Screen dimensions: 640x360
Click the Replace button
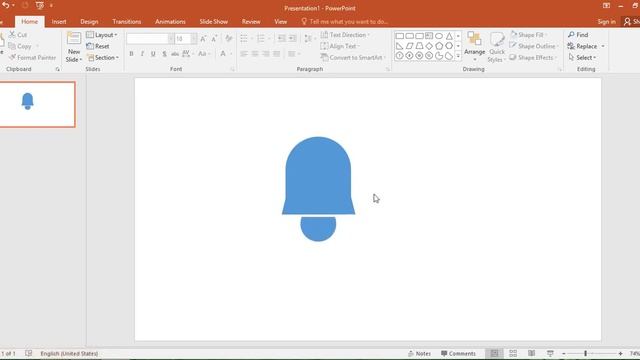(x=583, y=46)
